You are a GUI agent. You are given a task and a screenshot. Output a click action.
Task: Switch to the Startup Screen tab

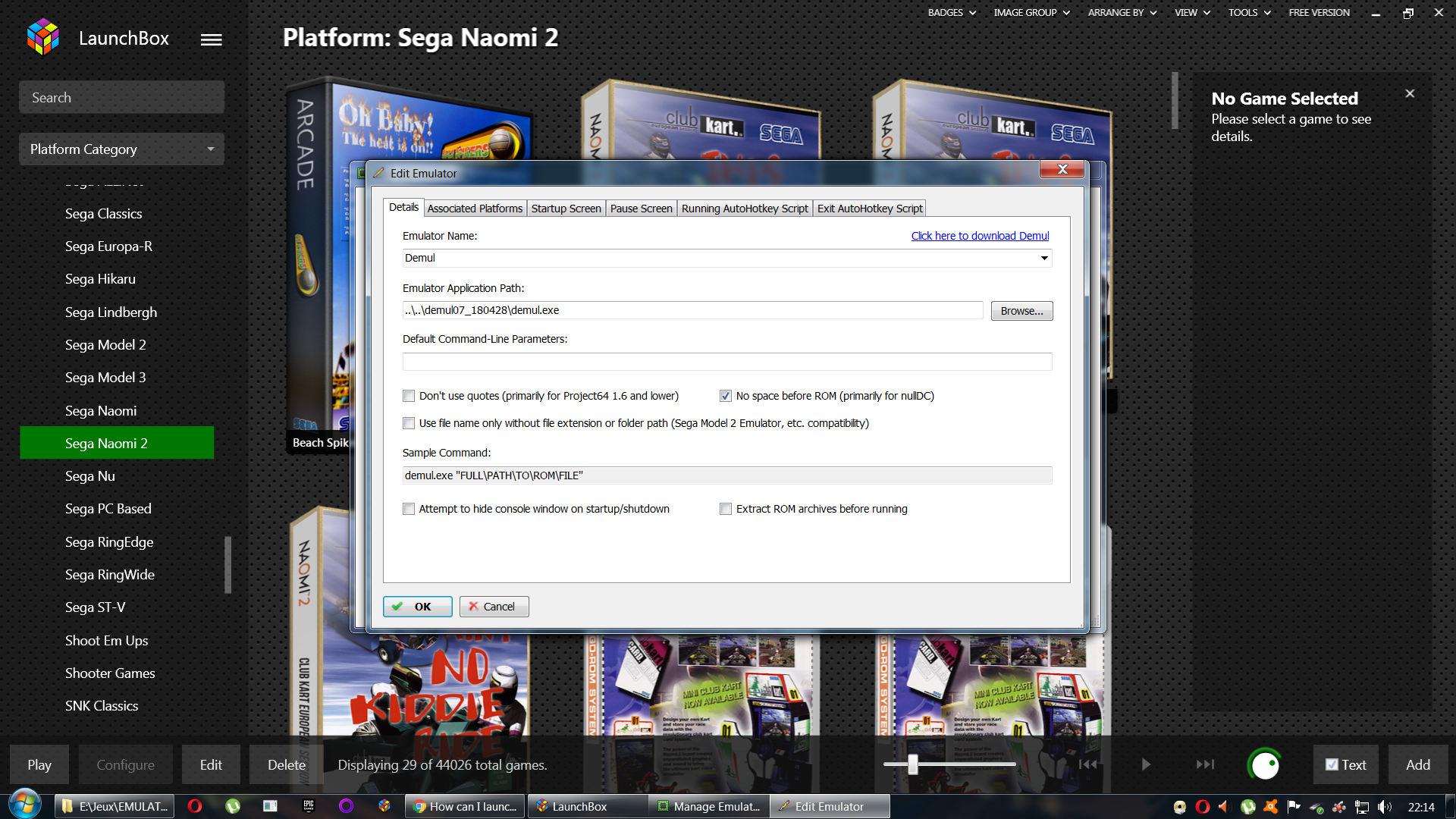[566, 209]
